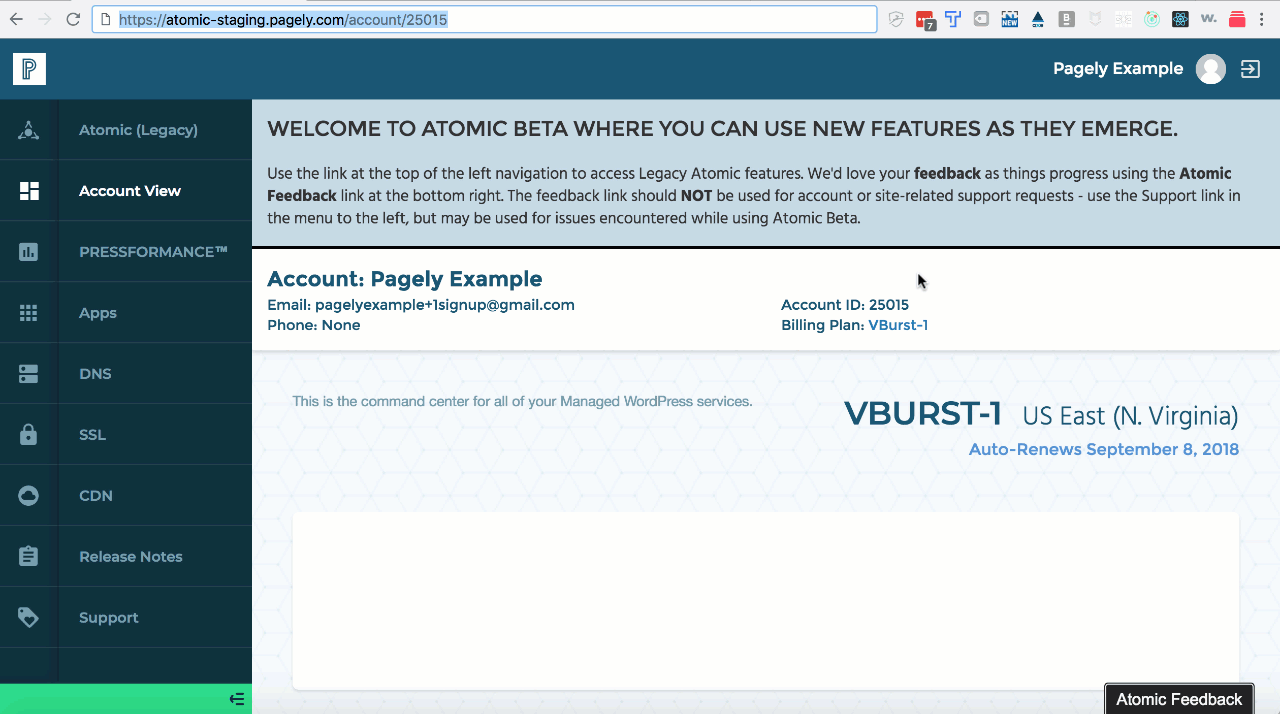Click Auto-Renews September 8, 2018 link
The width and height of the screenshot is (1280, 714).
tap(1104, 450)
